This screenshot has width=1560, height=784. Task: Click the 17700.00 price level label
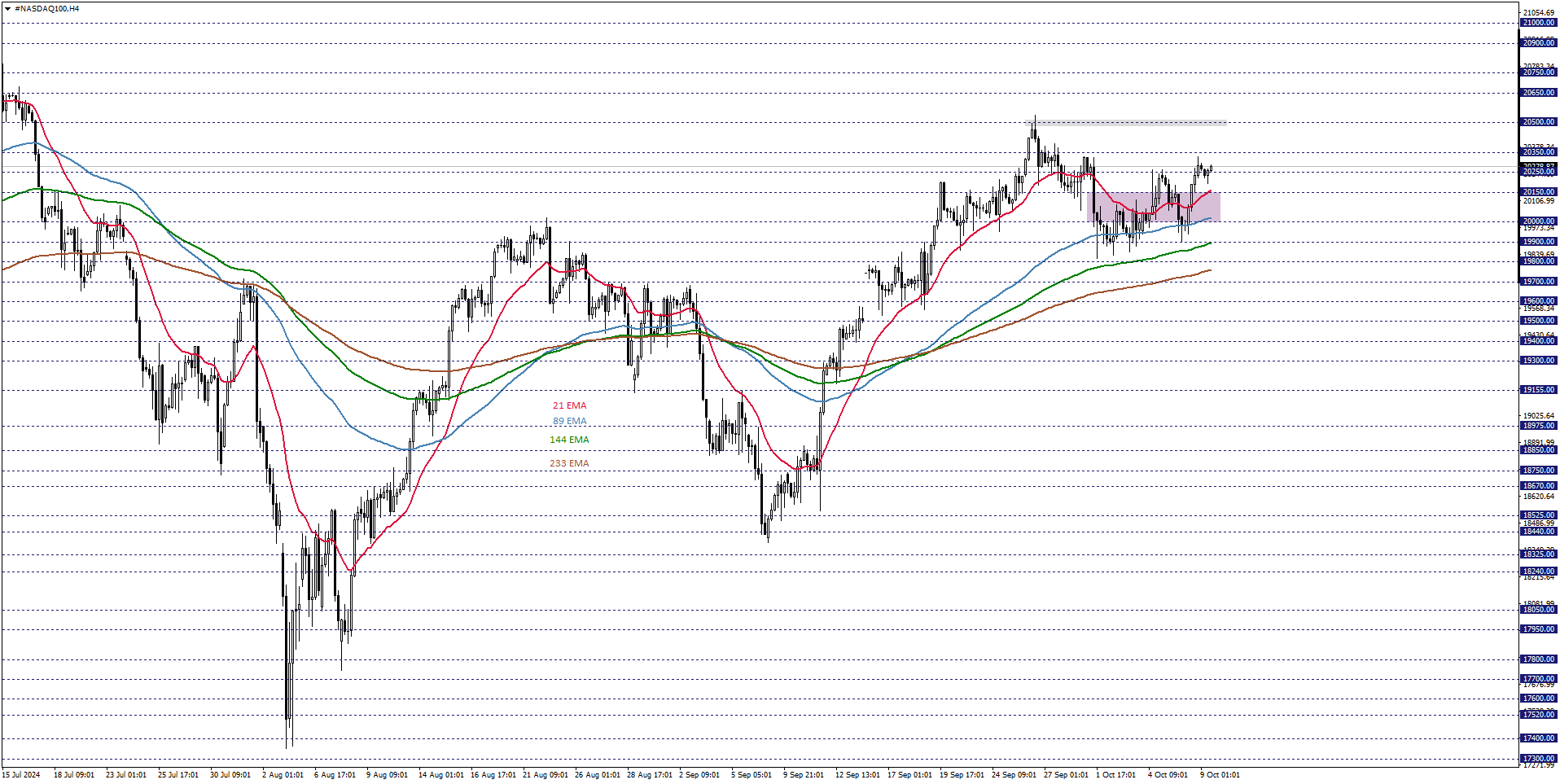click(x=1539, y=679)
